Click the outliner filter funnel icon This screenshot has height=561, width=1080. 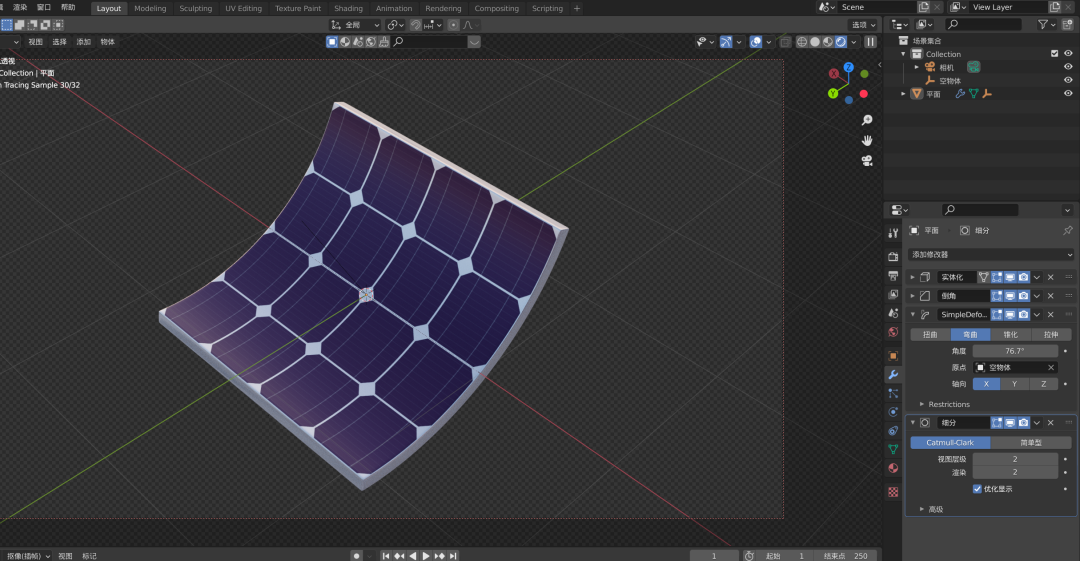pos(1043,24)
